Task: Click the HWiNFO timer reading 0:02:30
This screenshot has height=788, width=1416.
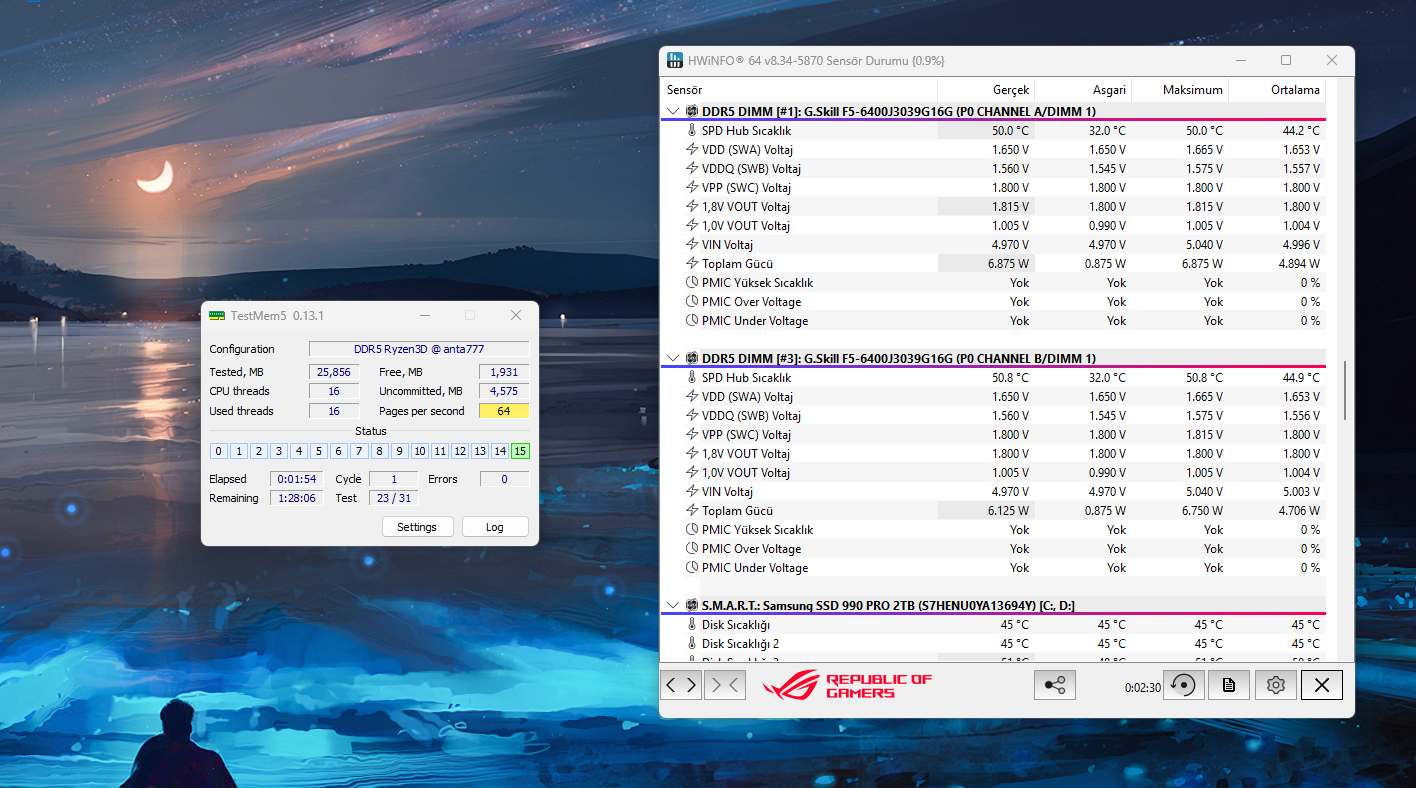Action: click(1143, 687)
